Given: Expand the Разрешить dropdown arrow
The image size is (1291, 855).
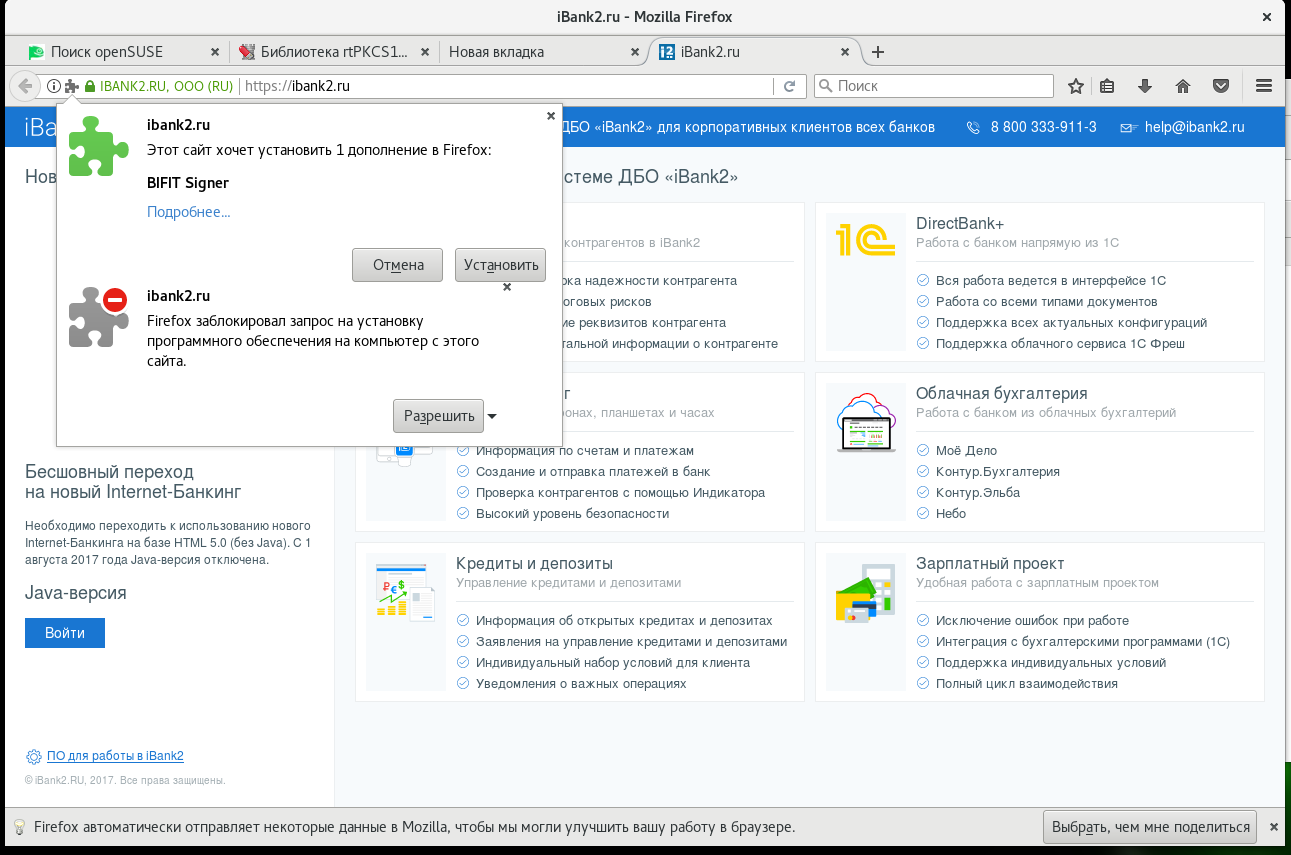Looking at the screenshot, I should tap(492, 416).
